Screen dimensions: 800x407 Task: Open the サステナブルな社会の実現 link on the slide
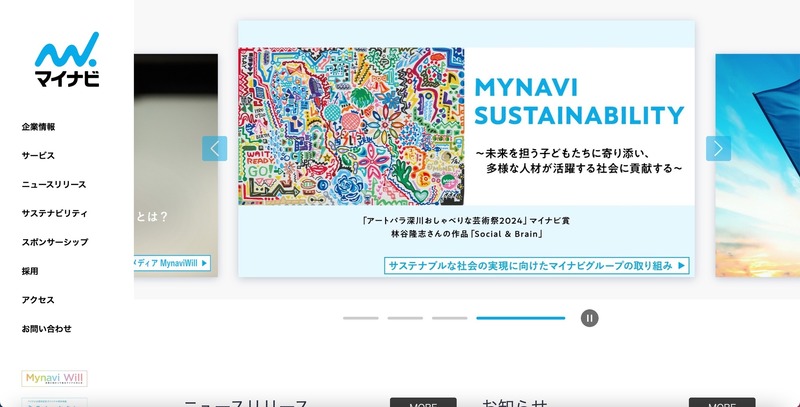[x=536, y=265]
